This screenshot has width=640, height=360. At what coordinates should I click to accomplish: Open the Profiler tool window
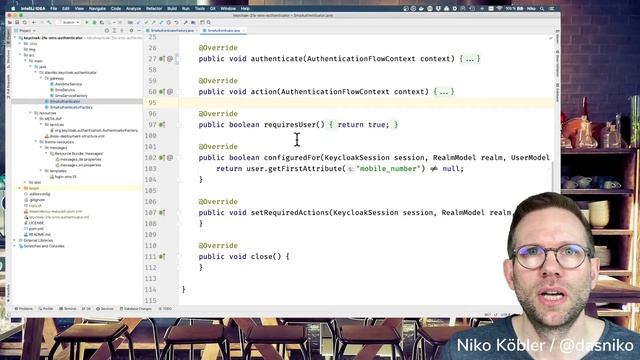tap(46, 309)
